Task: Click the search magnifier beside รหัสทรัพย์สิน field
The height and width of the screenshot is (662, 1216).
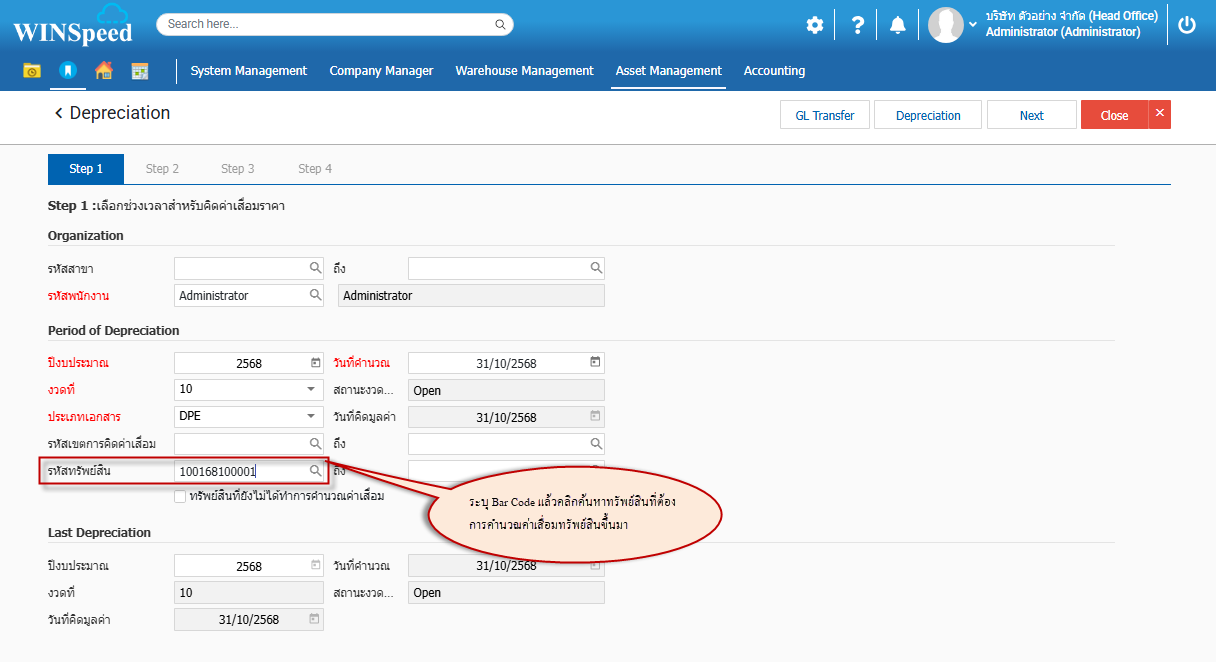Action: click(x=315, y=470)
